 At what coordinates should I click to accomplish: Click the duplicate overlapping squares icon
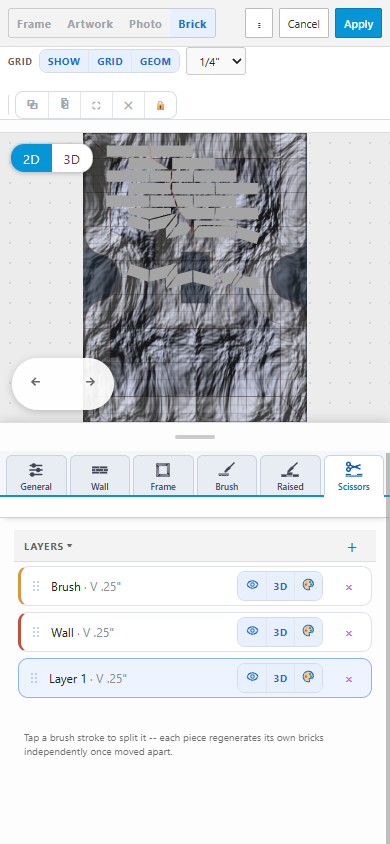(32, 105)
